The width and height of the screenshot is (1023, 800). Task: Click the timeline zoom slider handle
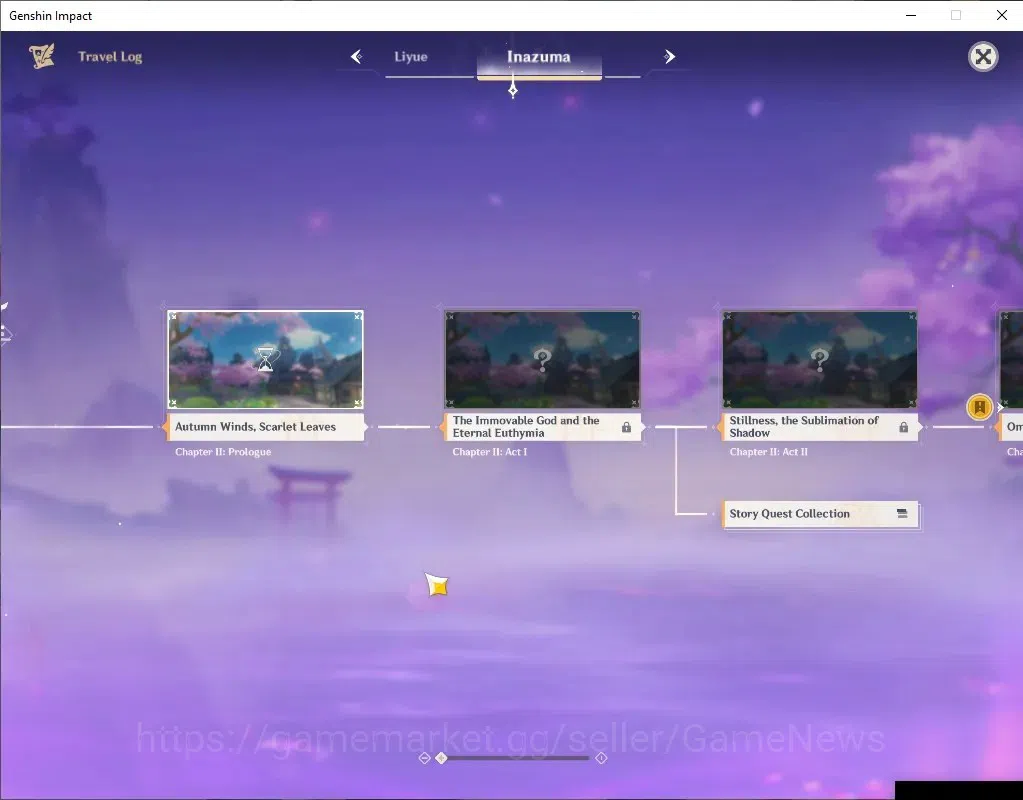(x=442, y=758)
